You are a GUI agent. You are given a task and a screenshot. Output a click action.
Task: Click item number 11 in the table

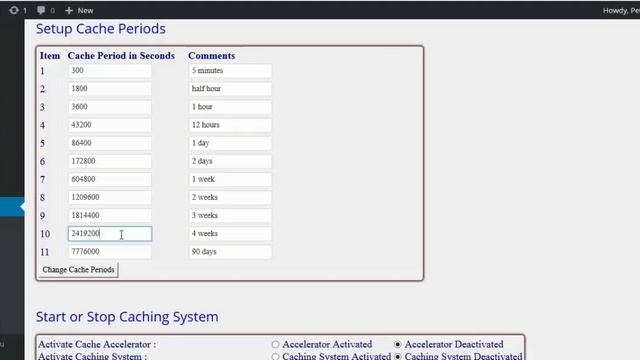[44, 252]
